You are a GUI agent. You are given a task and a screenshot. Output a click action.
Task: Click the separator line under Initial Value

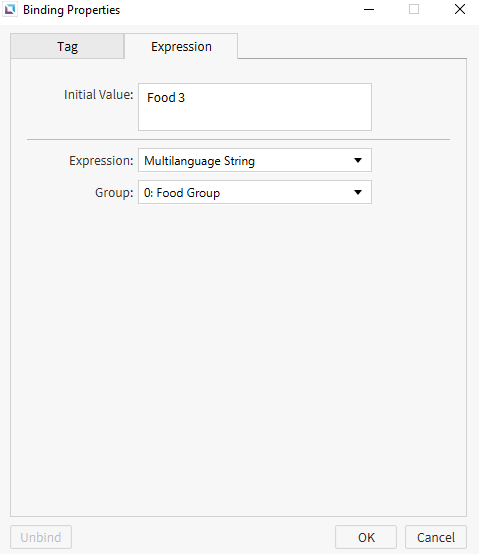(238, 140)
